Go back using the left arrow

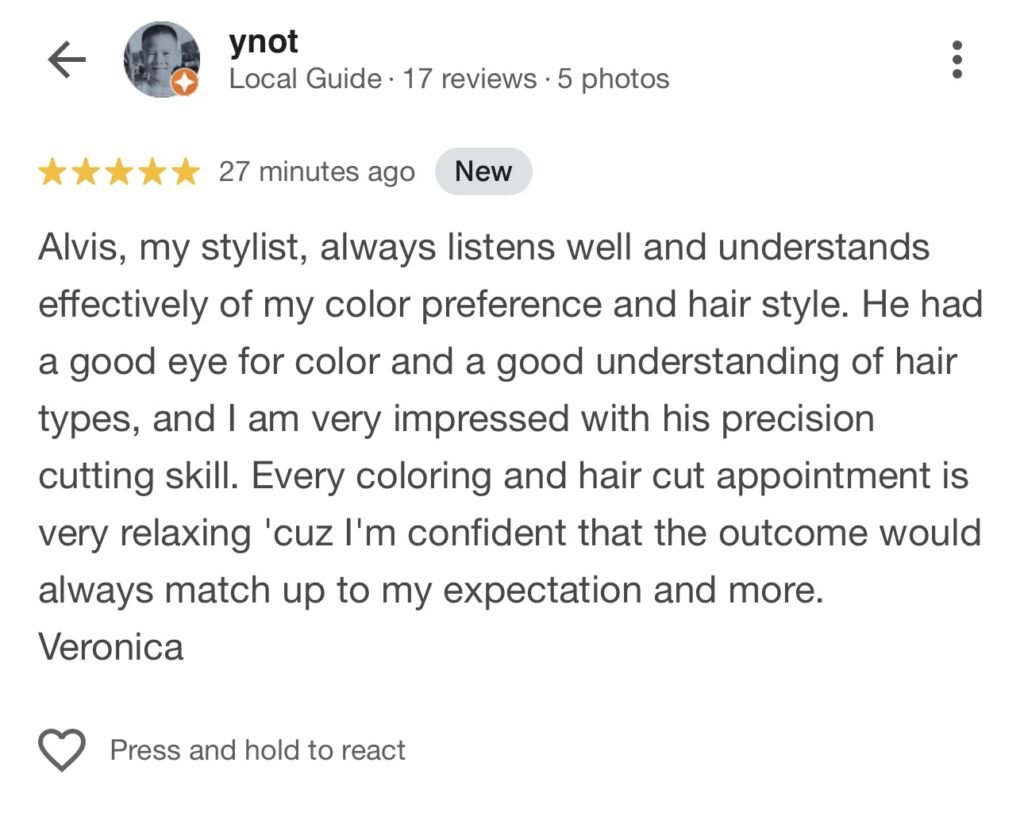click(x=67, y=61)
